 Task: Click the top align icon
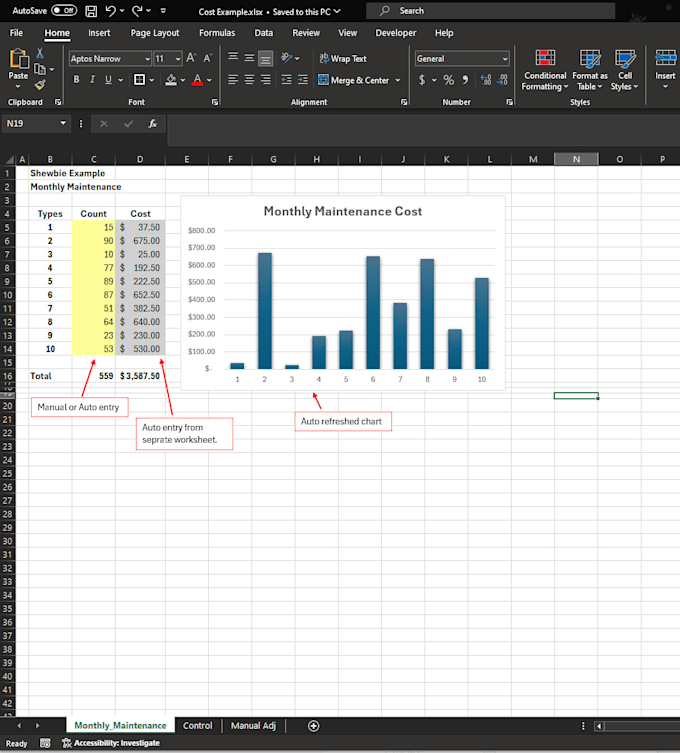[233, 57]
